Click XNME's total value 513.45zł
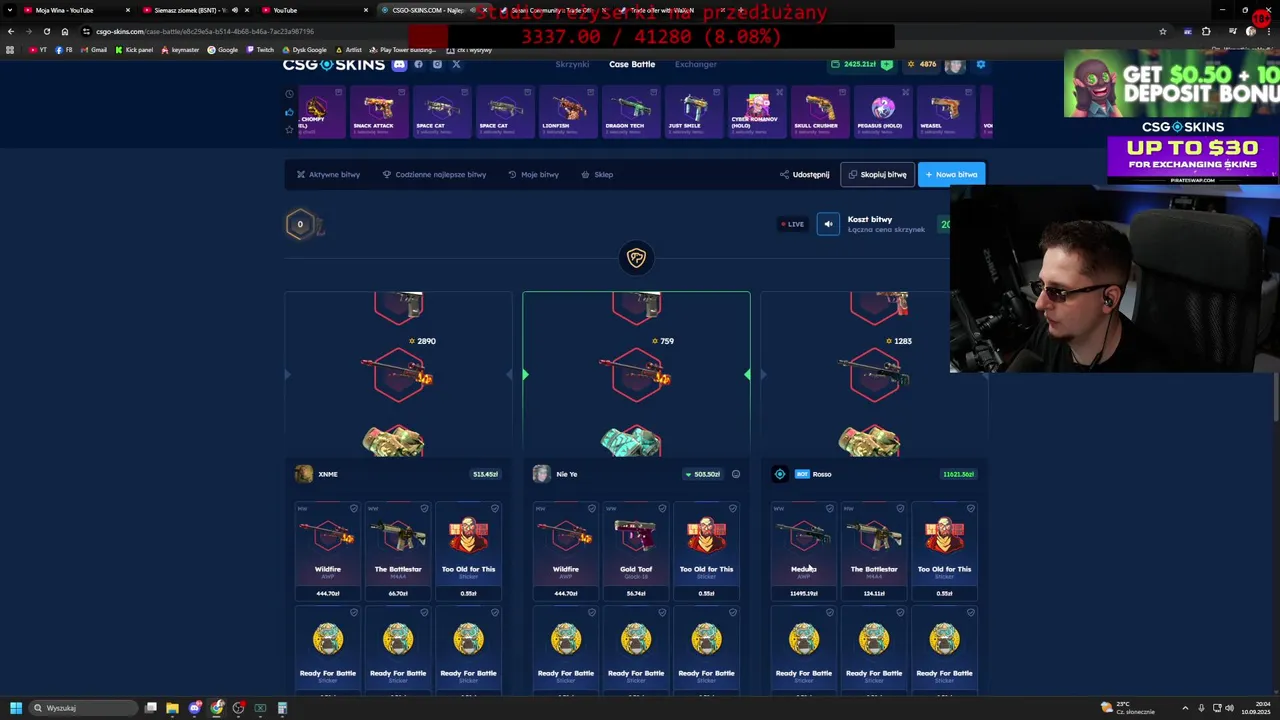 (485, 474)
